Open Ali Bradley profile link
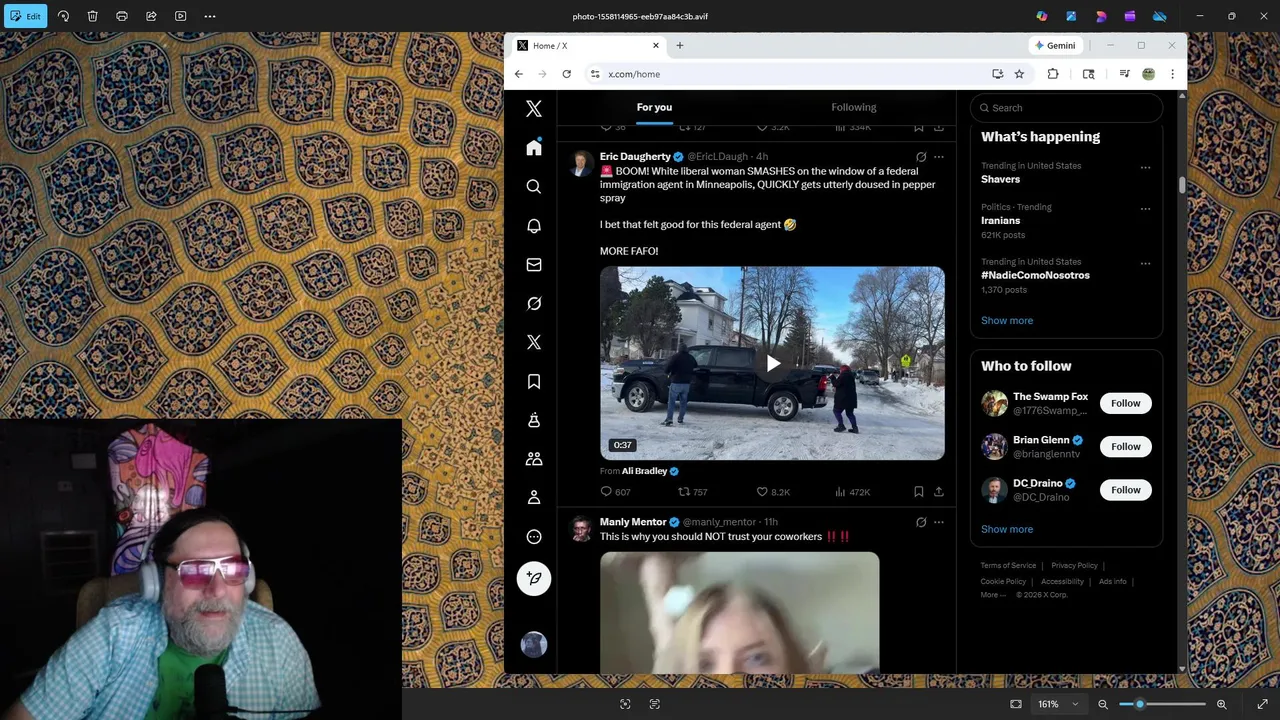The width and height of the screenshot is (1280, 720). click(644, 471)
